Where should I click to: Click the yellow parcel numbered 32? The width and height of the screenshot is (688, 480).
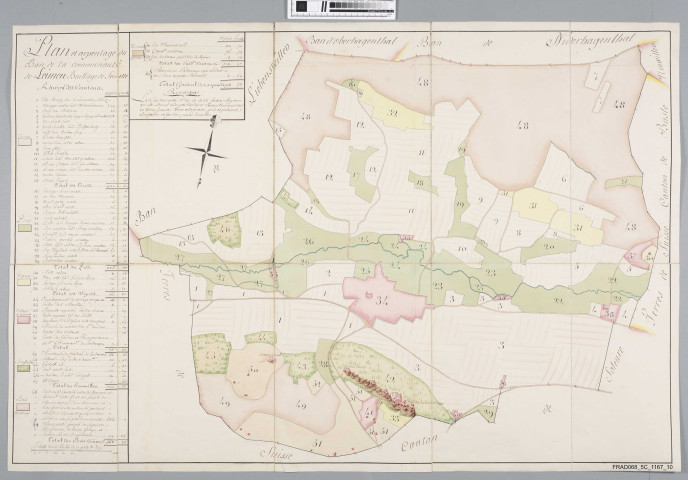391,117
